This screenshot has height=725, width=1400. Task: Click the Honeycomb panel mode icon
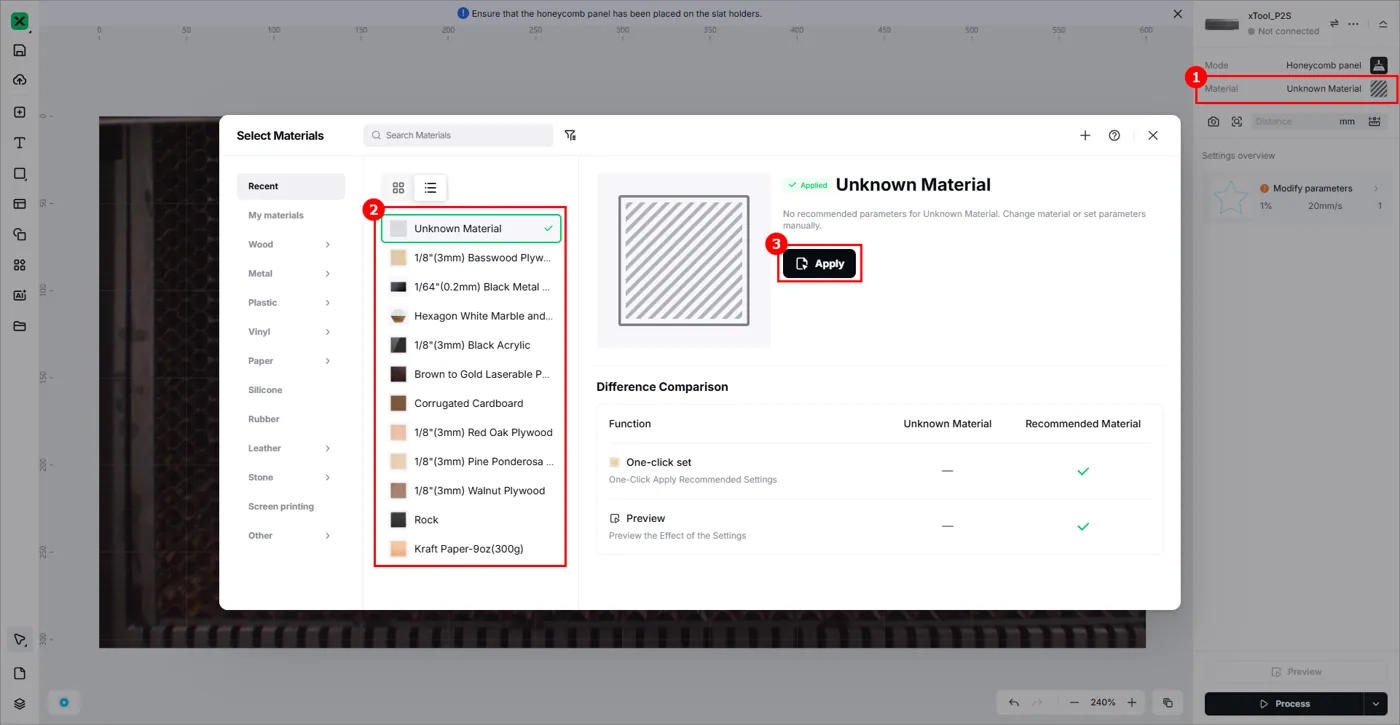click(1379, 65)
